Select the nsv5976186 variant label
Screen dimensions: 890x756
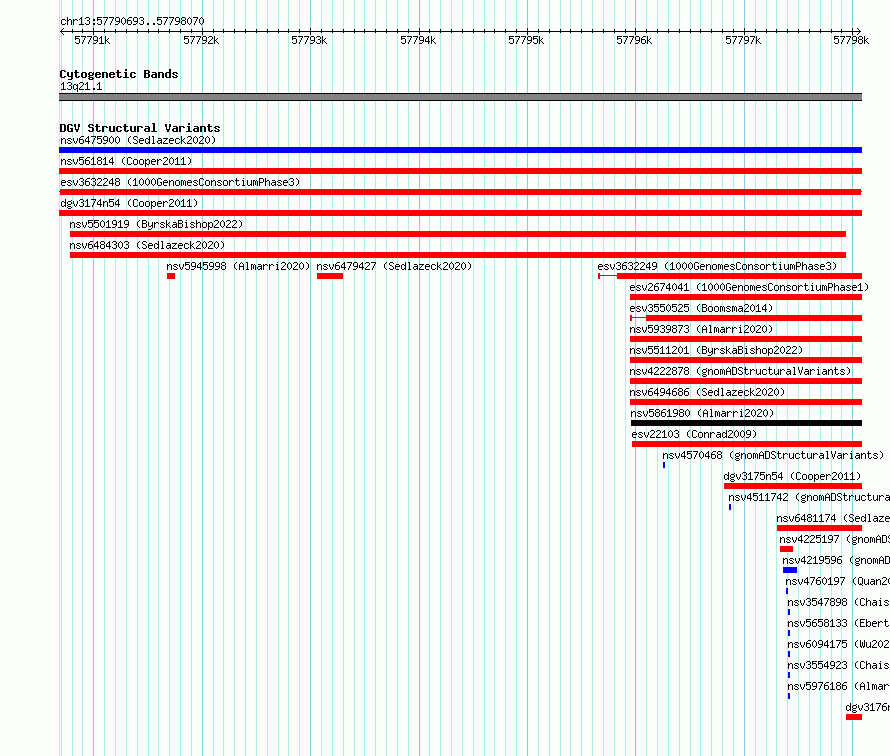pyautogui.click(x=838, y=686)
